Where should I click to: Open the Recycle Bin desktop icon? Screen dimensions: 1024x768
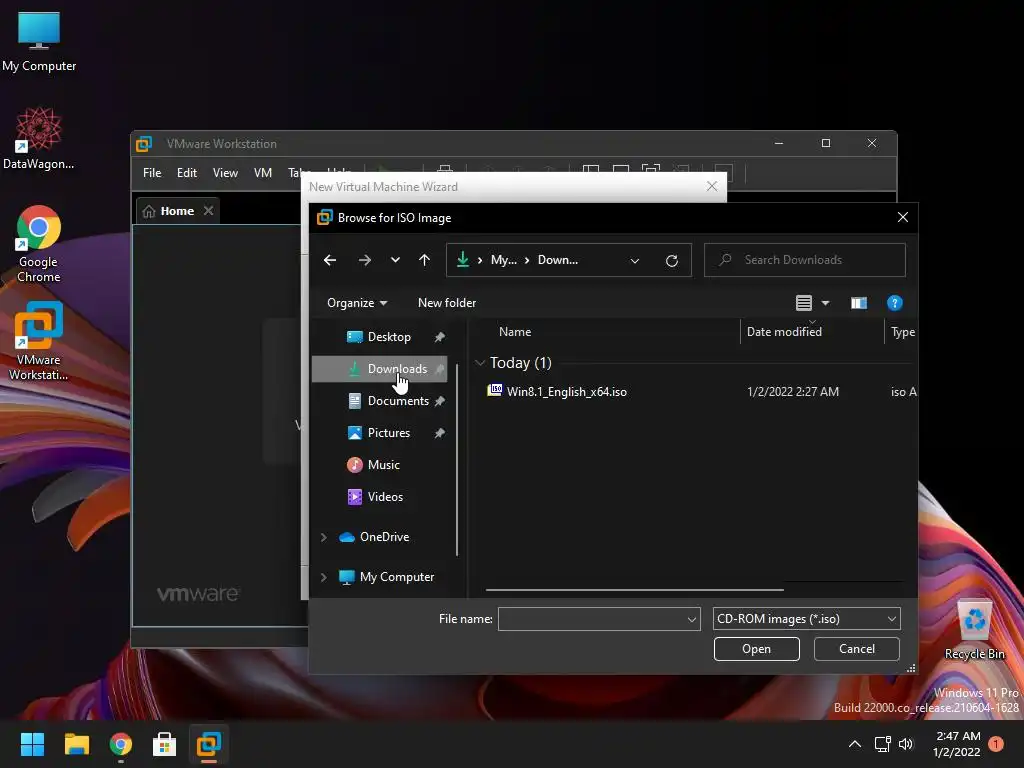point(974,630)
